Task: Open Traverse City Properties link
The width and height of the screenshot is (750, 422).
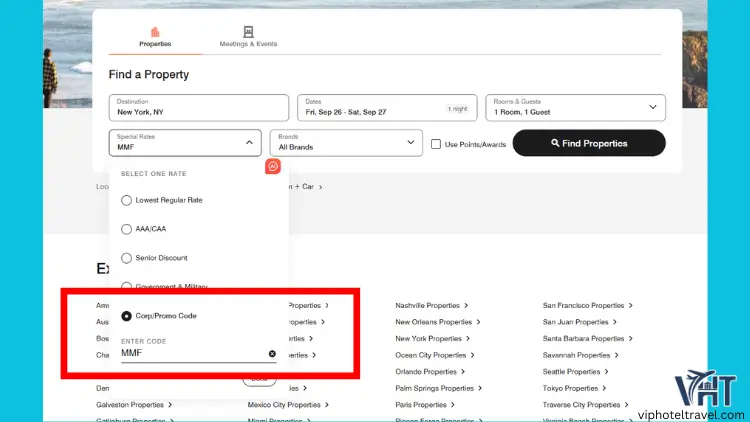Action: pos(585,405)
